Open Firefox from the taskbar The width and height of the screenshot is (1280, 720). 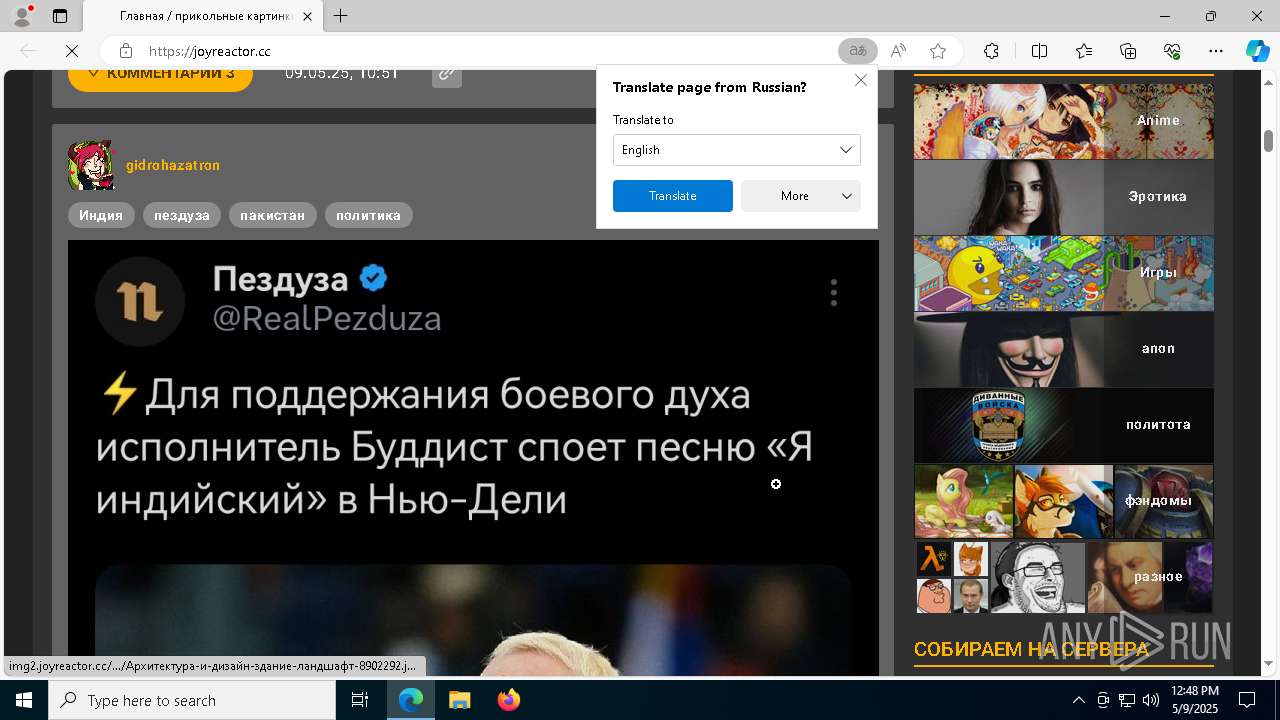click(508, 700)
